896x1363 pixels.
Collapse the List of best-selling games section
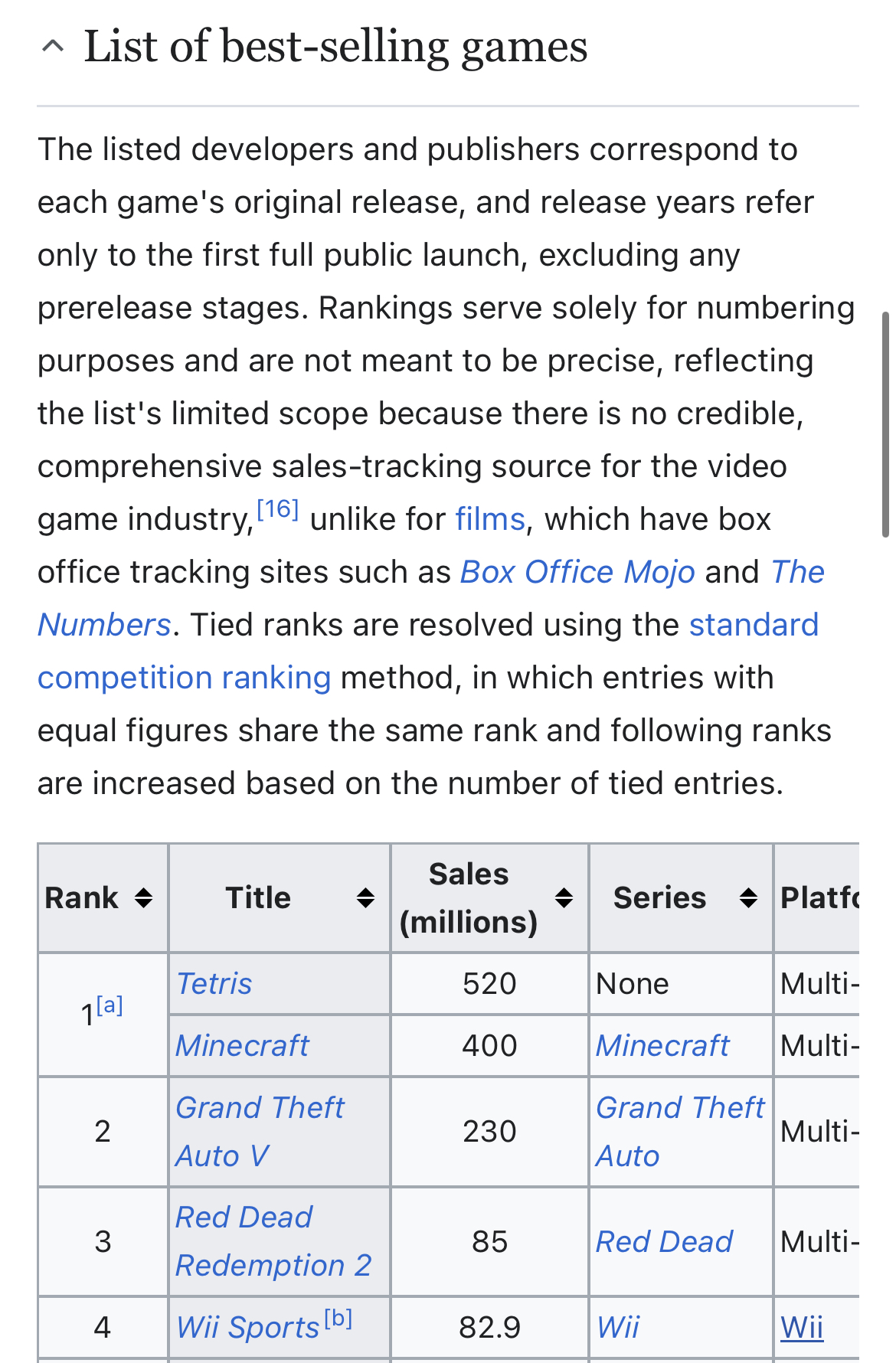click(52, 47)
